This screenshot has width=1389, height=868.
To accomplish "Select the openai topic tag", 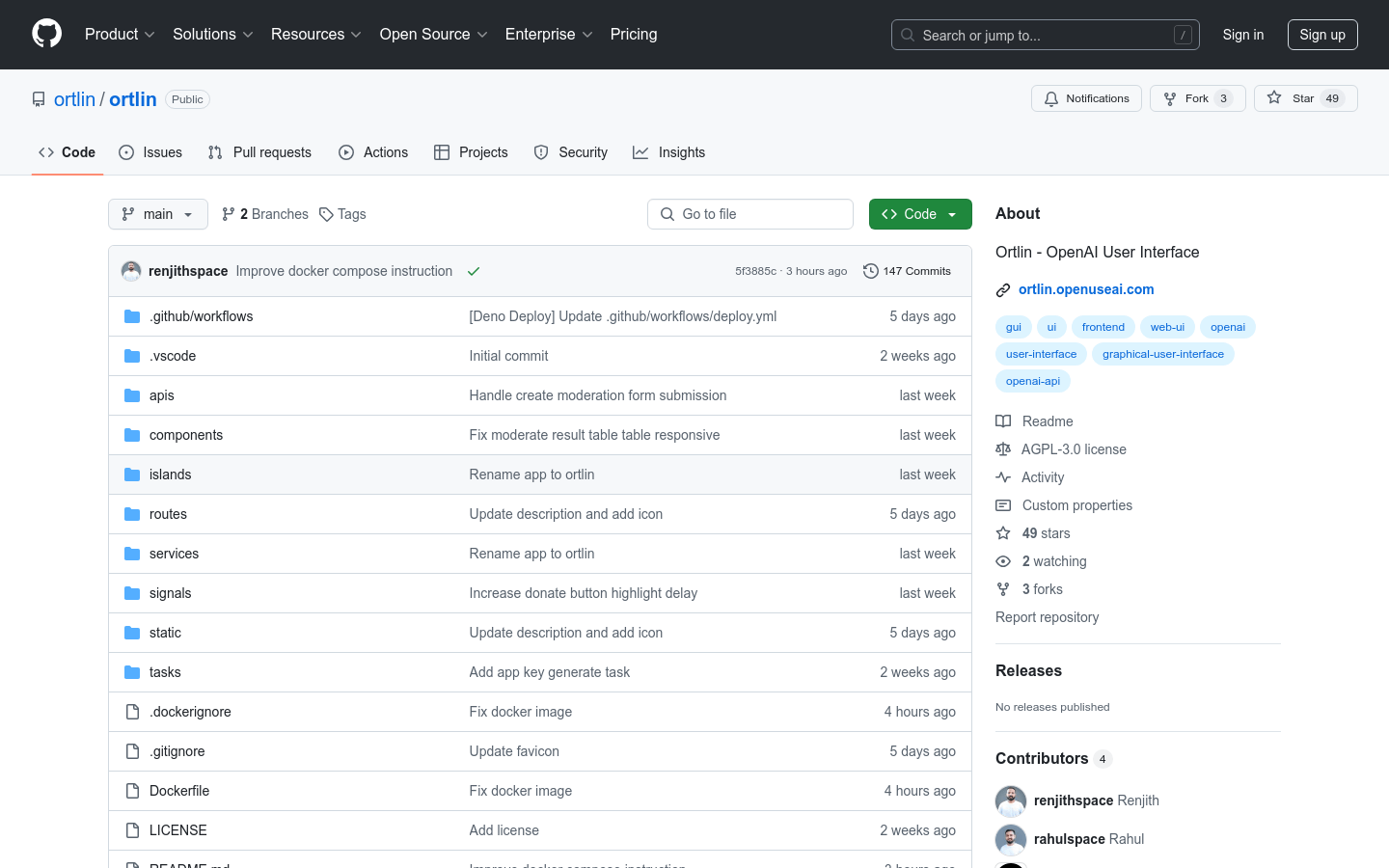I will pos(1228,327).
